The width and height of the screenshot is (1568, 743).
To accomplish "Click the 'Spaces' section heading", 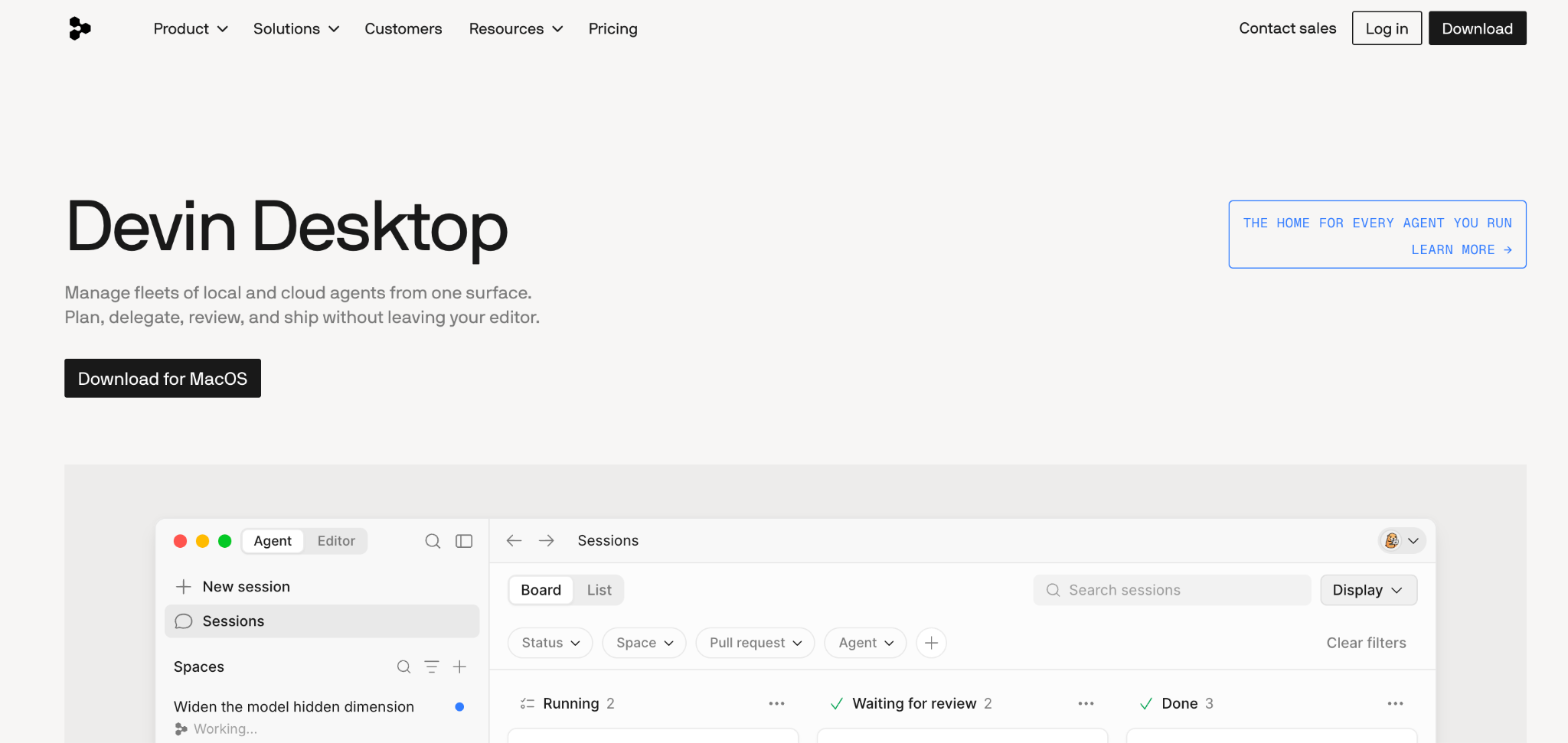I will (199, 666).
